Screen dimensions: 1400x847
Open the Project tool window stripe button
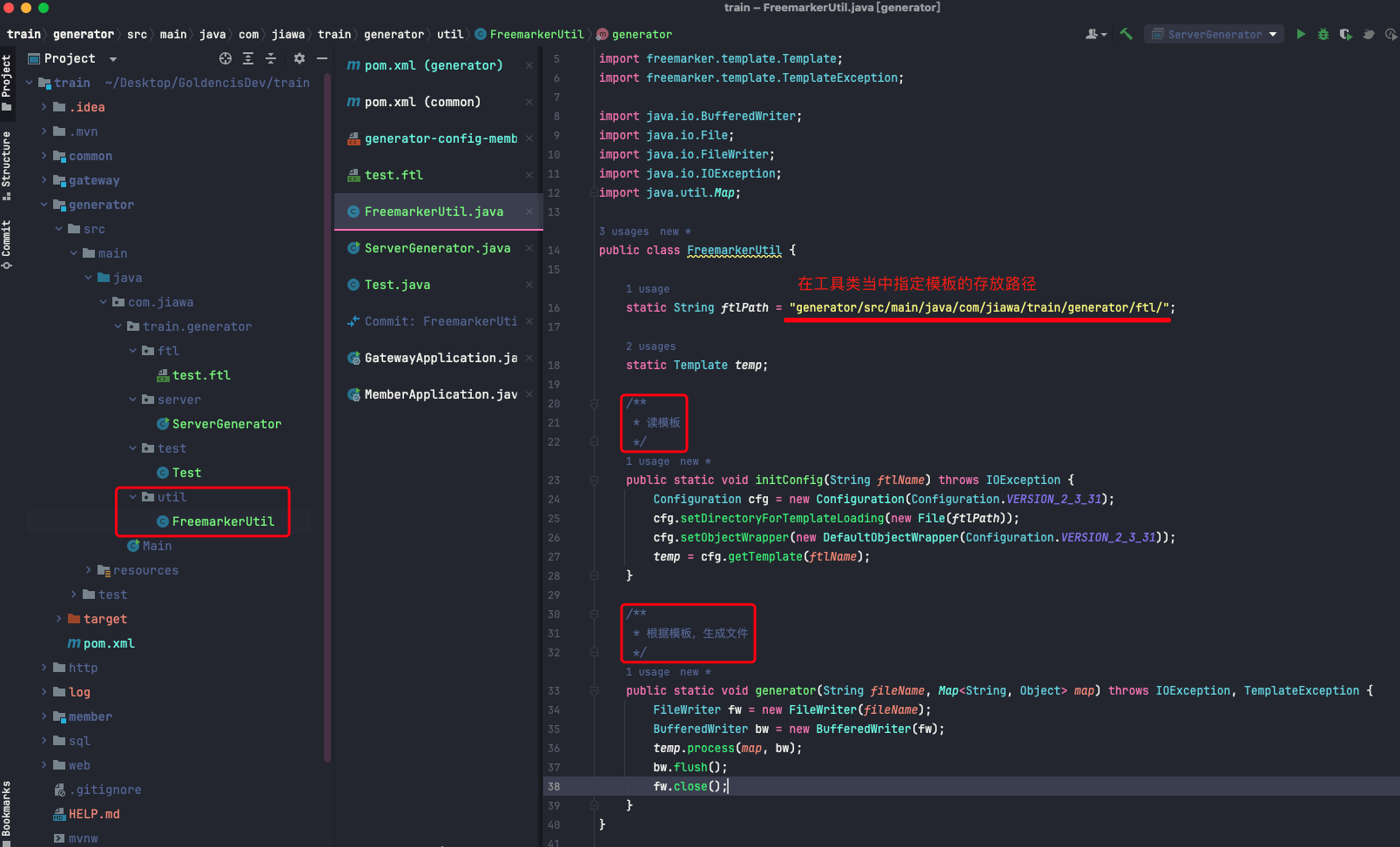[x=7, y=83]
